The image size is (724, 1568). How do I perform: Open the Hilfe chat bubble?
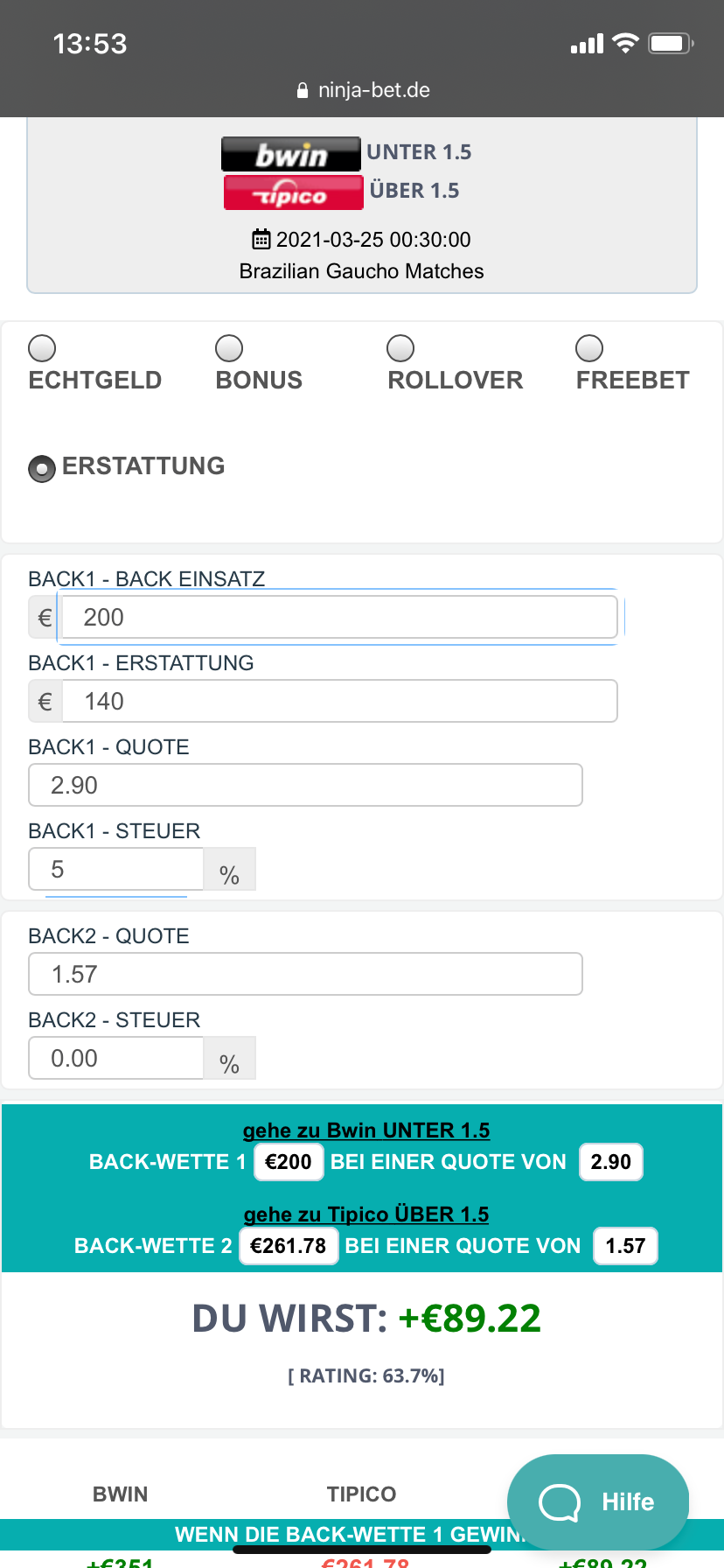[x=598, y=1502]
